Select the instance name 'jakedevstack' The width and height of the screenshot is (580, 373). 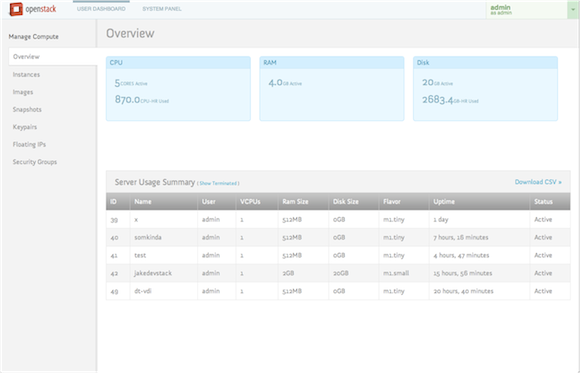pyautogui.click(x=153, y=273)
